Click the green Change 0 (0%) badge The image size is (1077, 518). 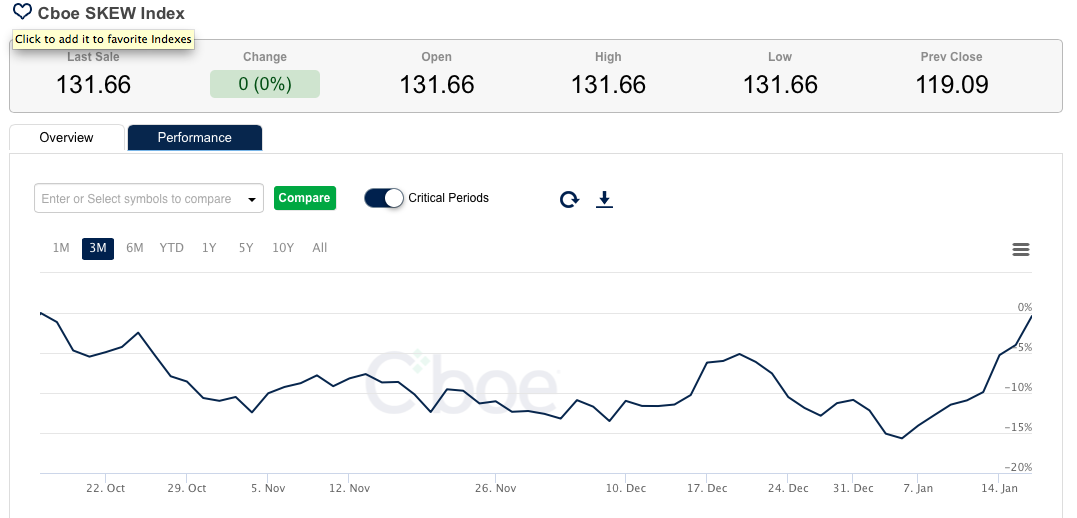coord(265,85)
